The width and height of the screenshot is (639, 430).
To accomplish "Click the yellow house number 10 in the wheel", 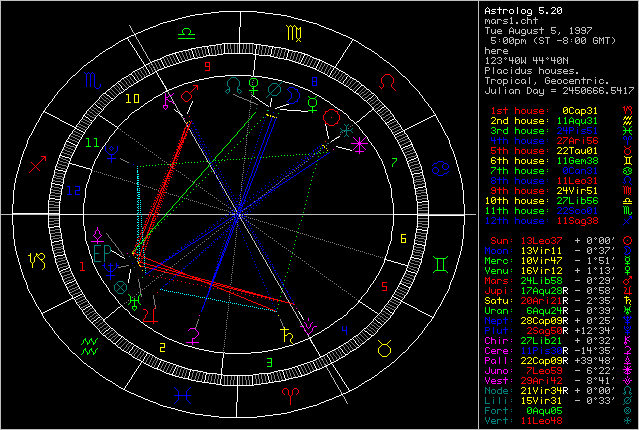I will point(132,98).
